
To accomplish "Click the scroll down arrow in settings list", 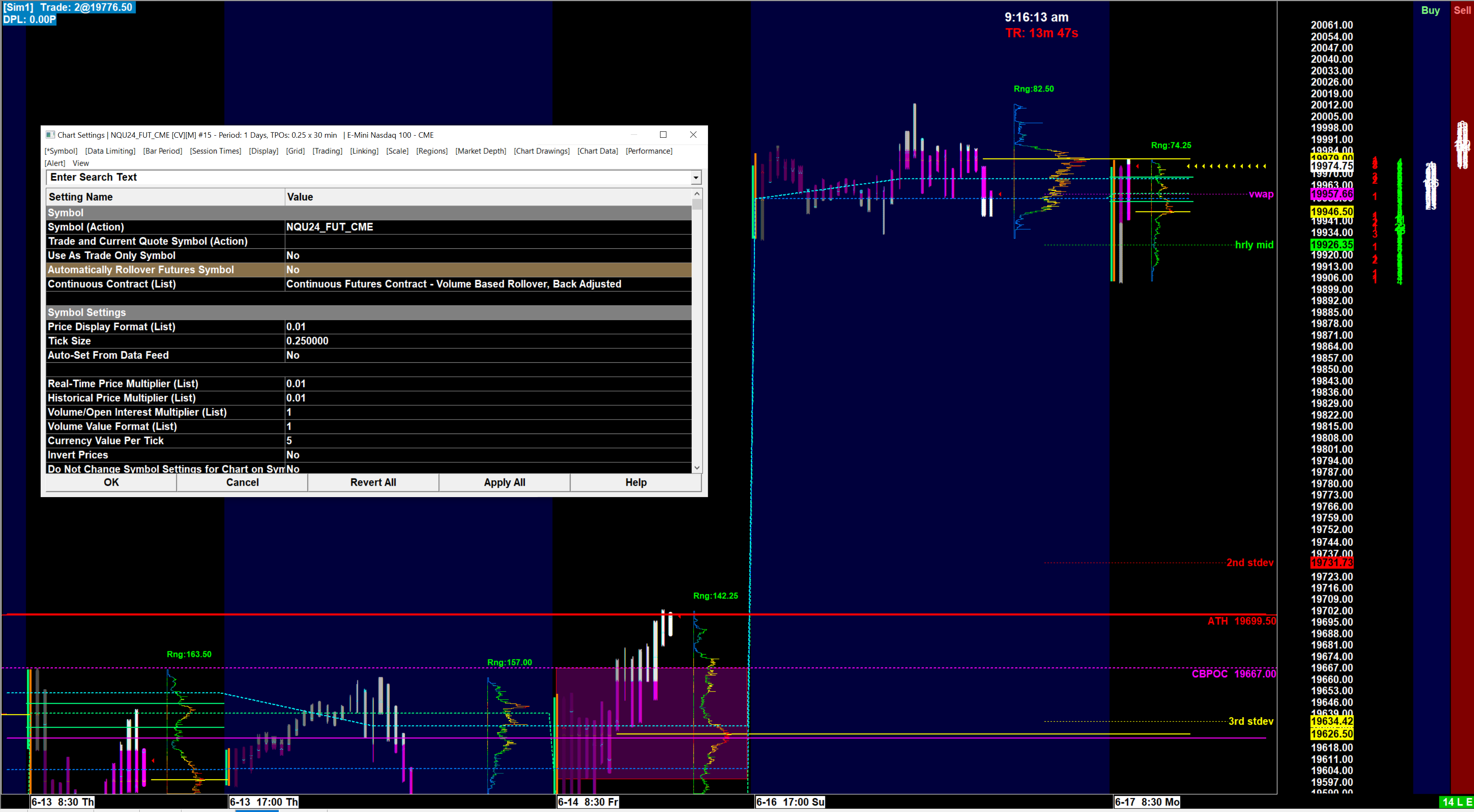I will pyautogui.click(x=697, y=468).
